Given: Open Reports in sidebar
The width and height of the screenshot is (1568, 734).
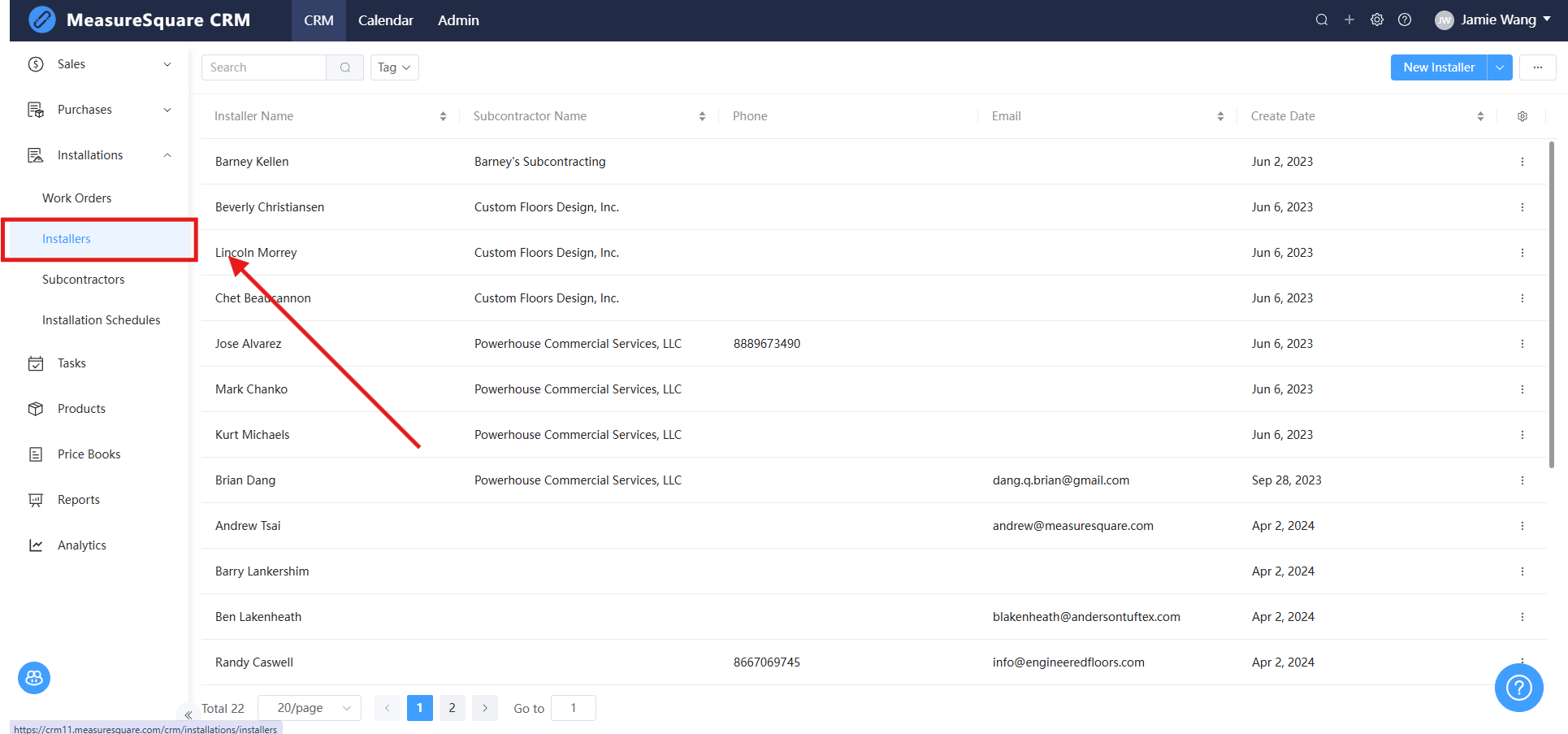Looking at the screenshot, I should point(79,500).
